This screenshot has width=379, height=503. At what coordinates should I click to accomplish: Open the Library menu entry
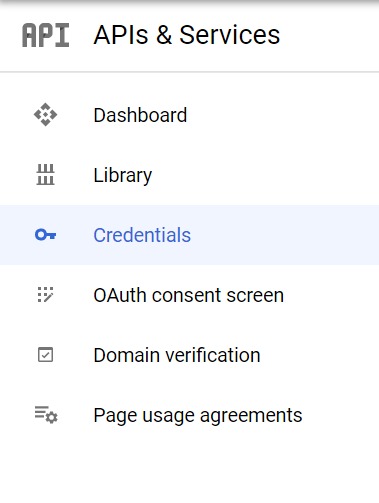[189, 175]
